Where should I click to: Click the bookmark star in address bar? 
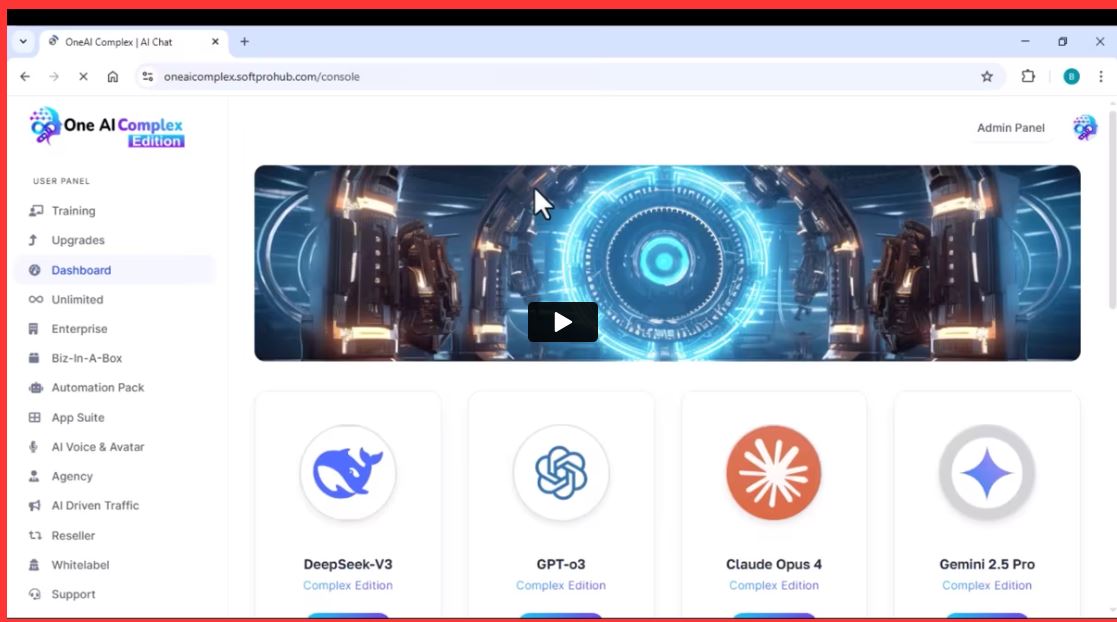(x=987, y=77)
